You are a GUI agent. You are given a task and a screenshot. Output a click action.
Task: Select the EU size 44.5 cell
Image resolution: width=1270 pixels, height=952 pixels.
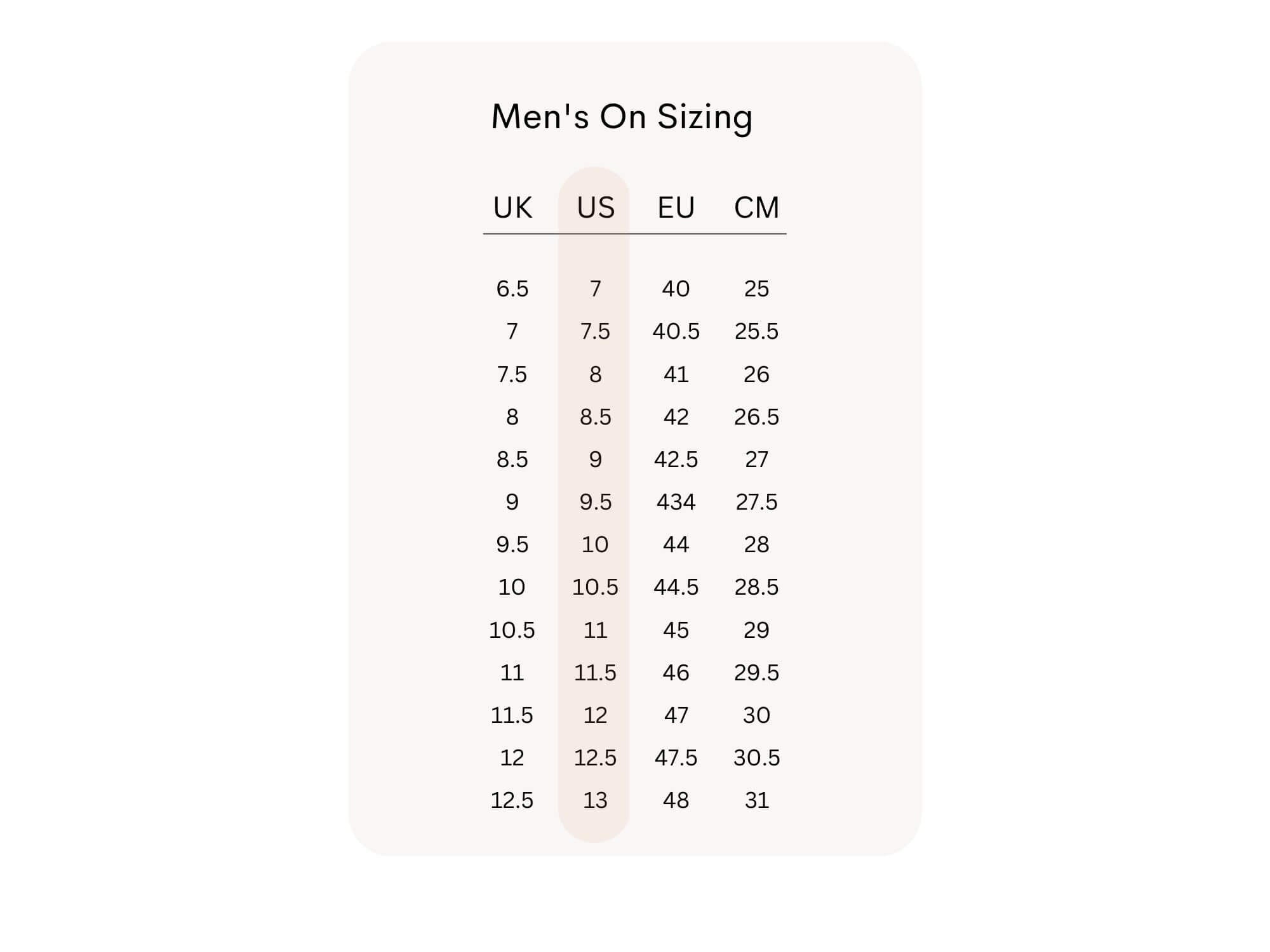(x=676, y=587)
